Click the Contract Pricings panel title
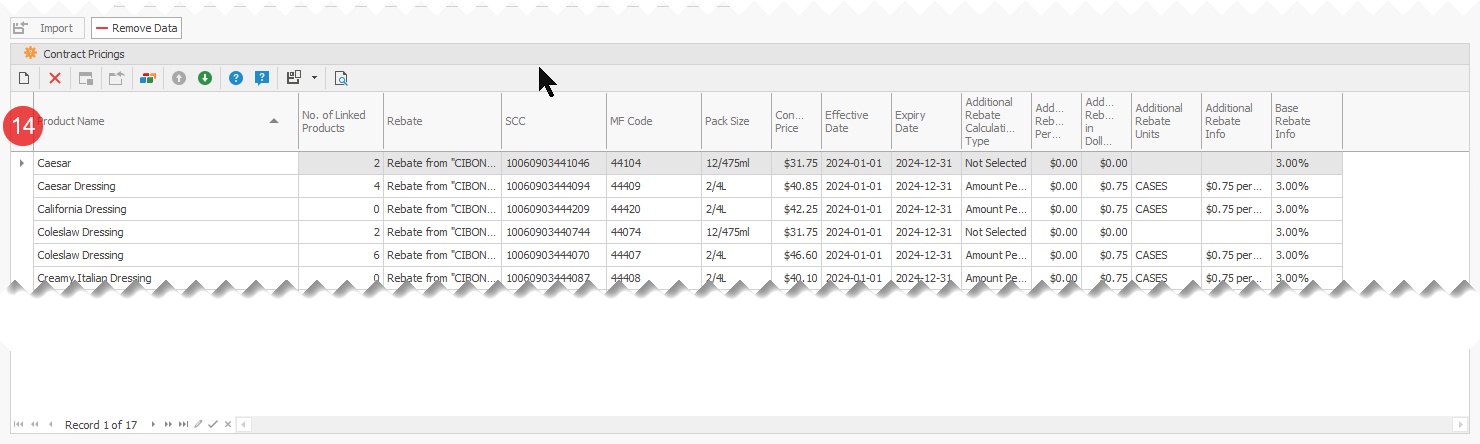Image resolution: width=1480 pixels, height=444 pixels. tap(84, 54)
